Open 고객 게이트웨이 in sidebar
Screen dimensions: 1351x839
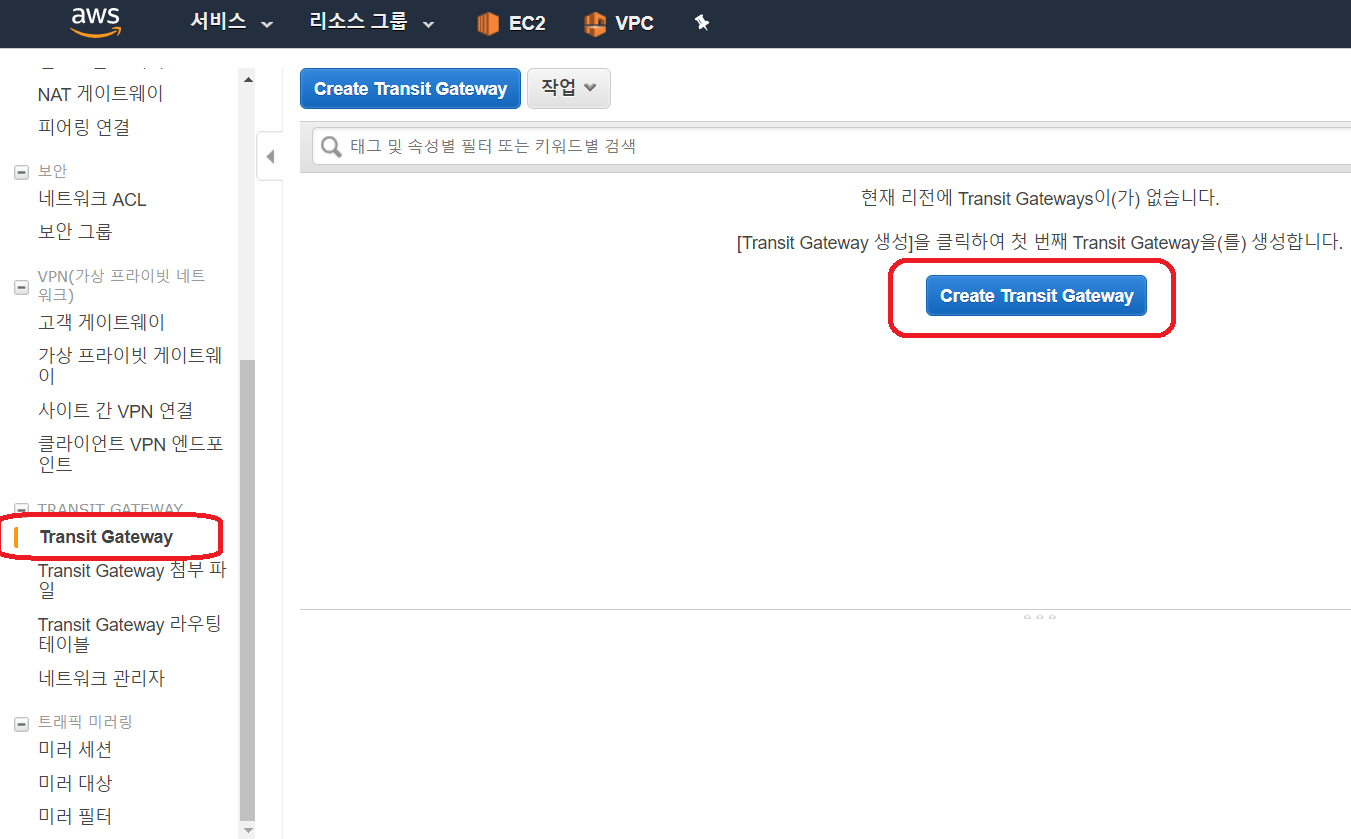[x=101, y=323]
